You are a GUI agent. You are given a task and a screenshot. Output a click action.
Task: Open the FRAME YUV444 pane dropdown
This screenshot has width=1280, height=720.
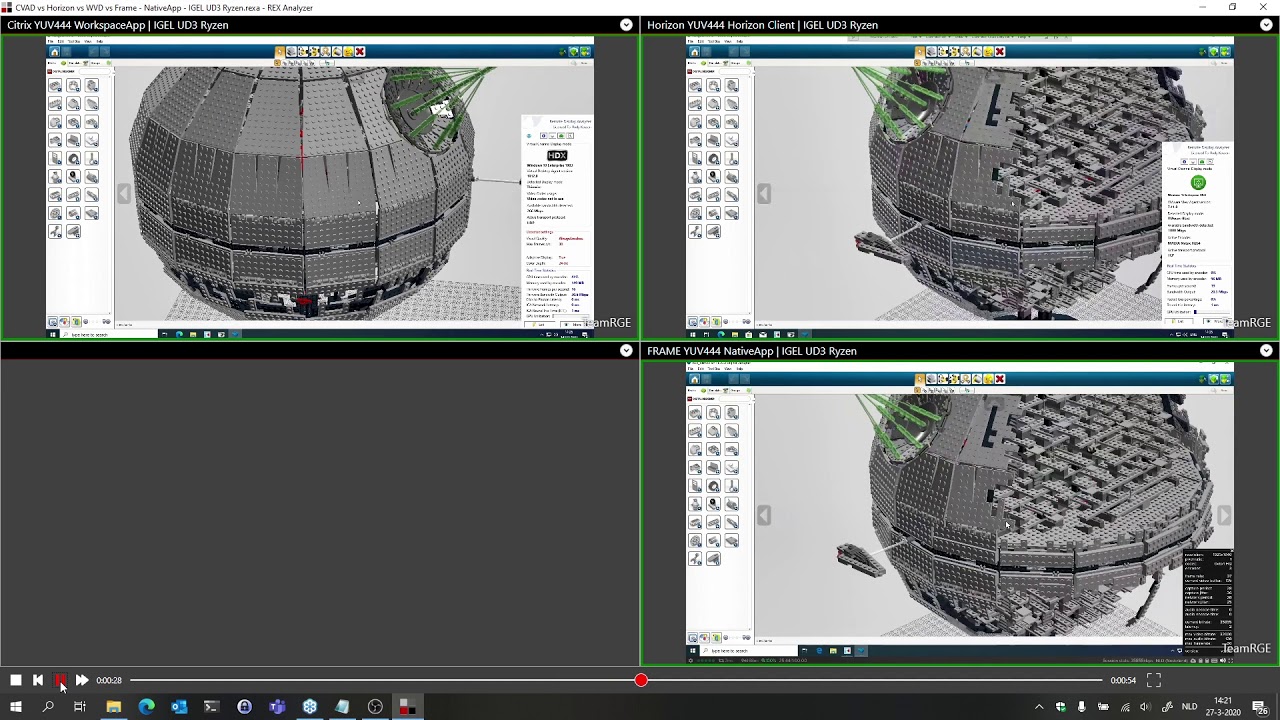pos(1266,351)
